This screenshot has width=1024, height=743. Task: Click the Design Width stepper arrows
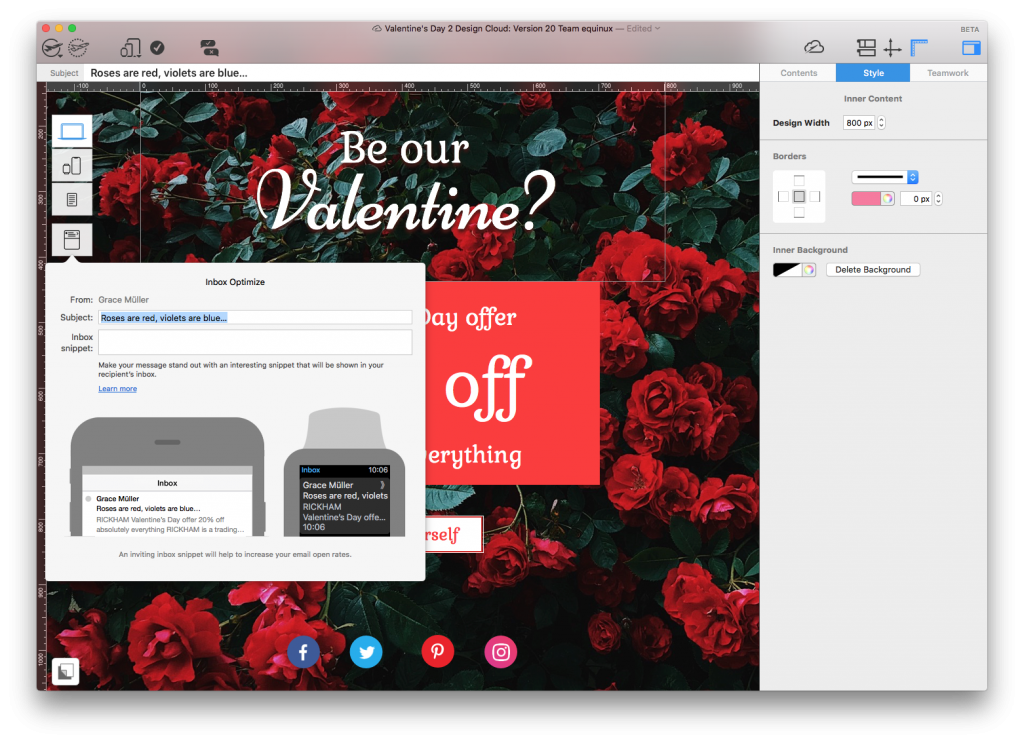[x=882, y=123]
